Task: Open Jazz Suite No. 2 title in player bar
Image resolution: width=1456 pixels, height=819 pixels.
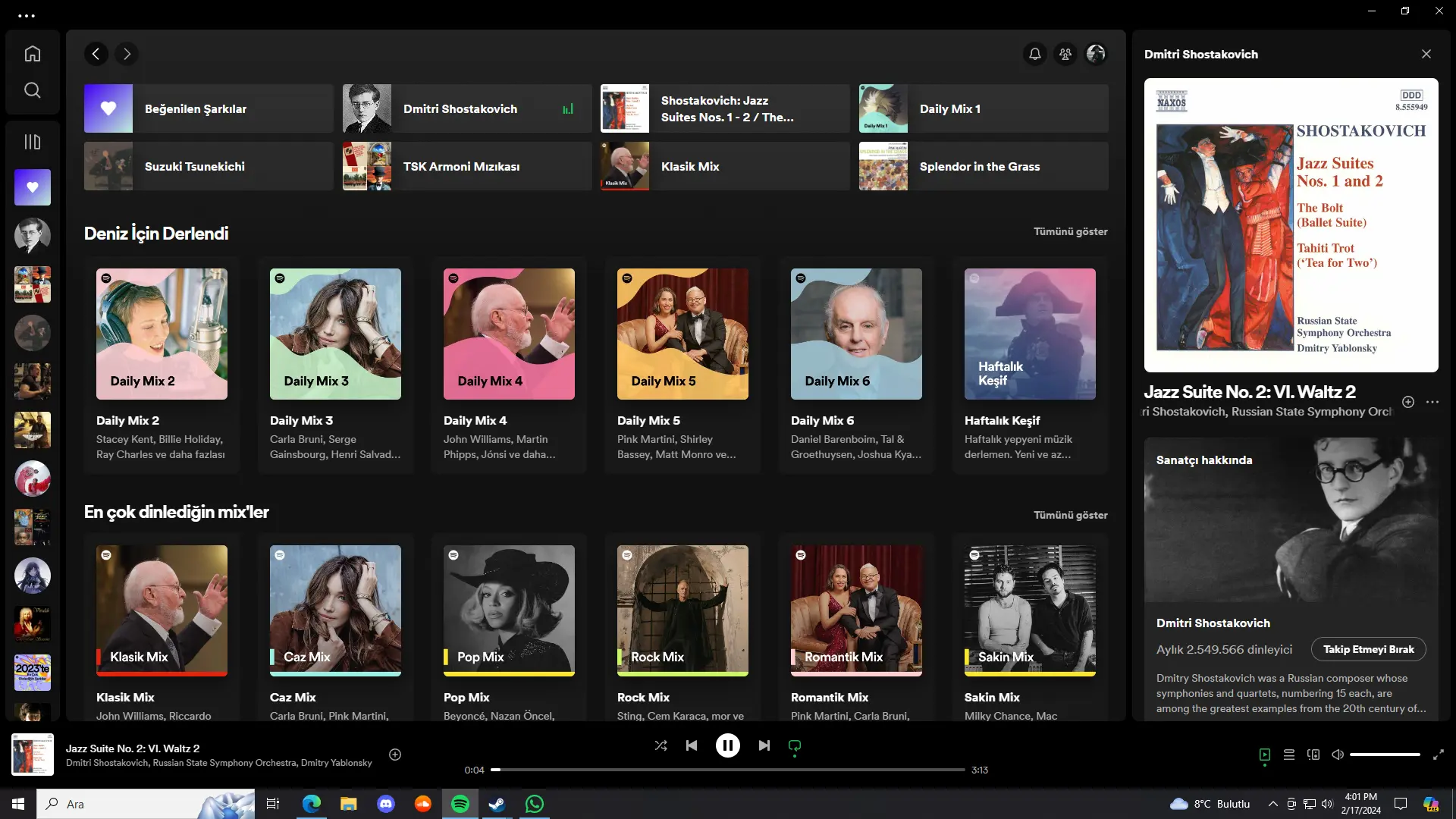Action: [x=133, y=748]
